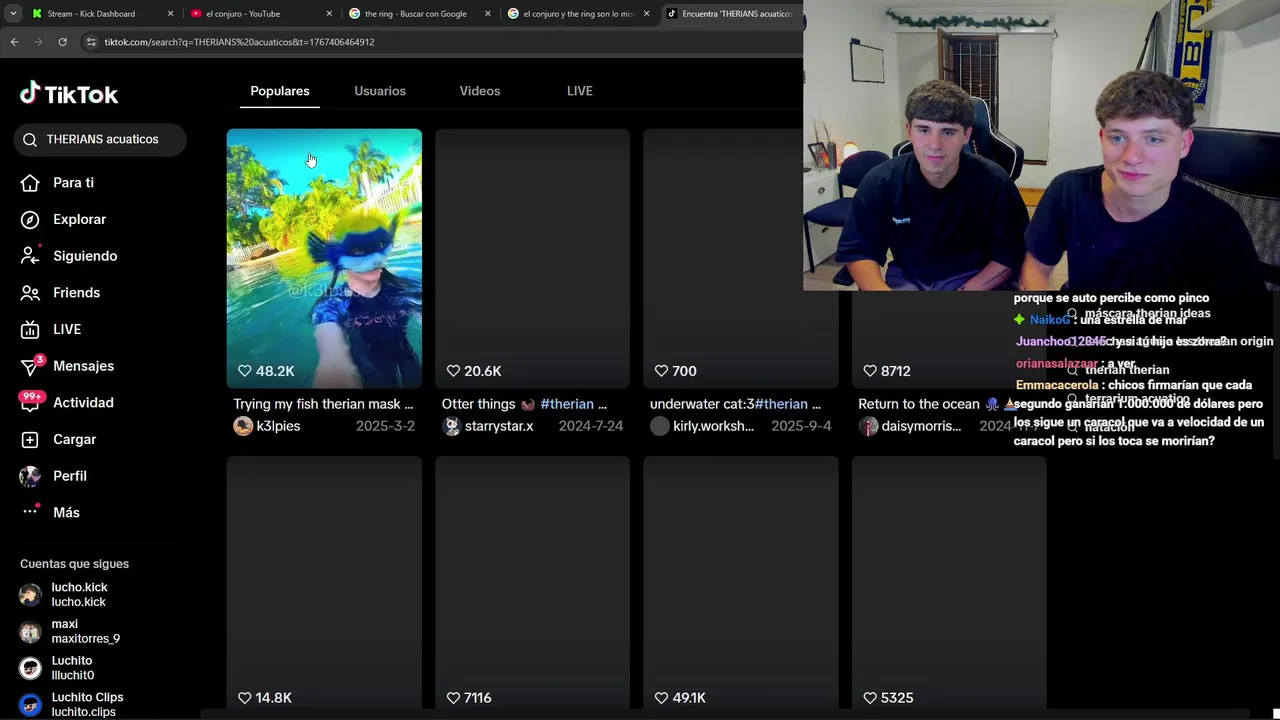Click the heart icon showing 700

pyautogui.click(x=661, y=371)
